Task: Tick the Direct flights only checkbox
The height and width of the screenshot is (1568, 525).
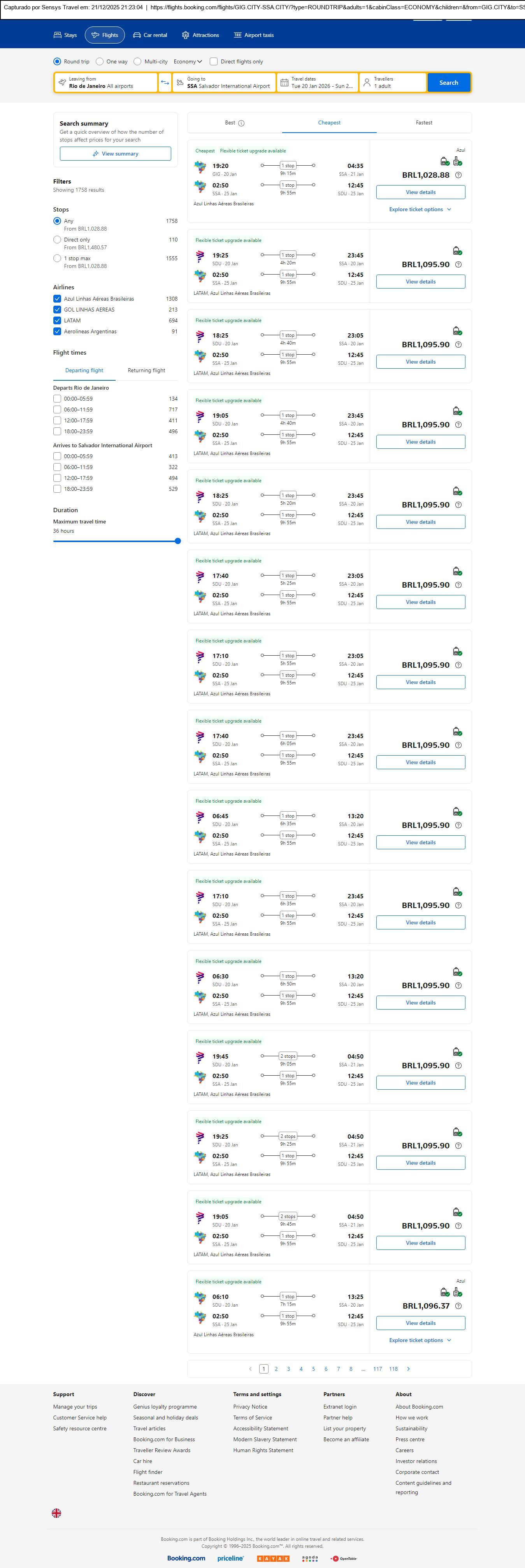Action: (214, 61)
